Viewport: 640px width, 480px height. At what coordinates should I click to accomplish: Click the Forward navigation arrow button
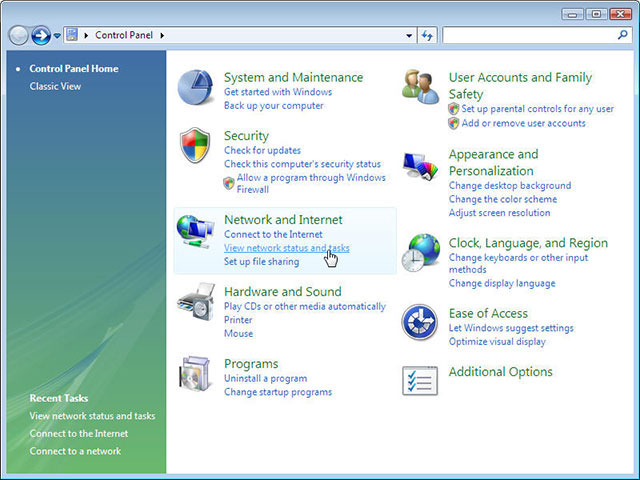pos(41,36)
